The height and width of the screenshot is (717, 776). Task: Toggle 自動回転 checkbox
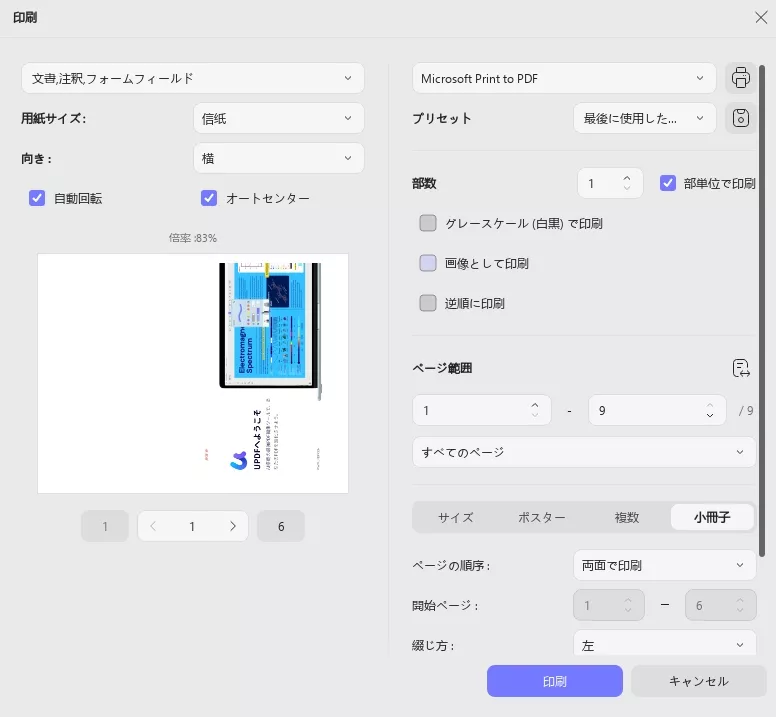pyautogui.click(x=37, y=198)
